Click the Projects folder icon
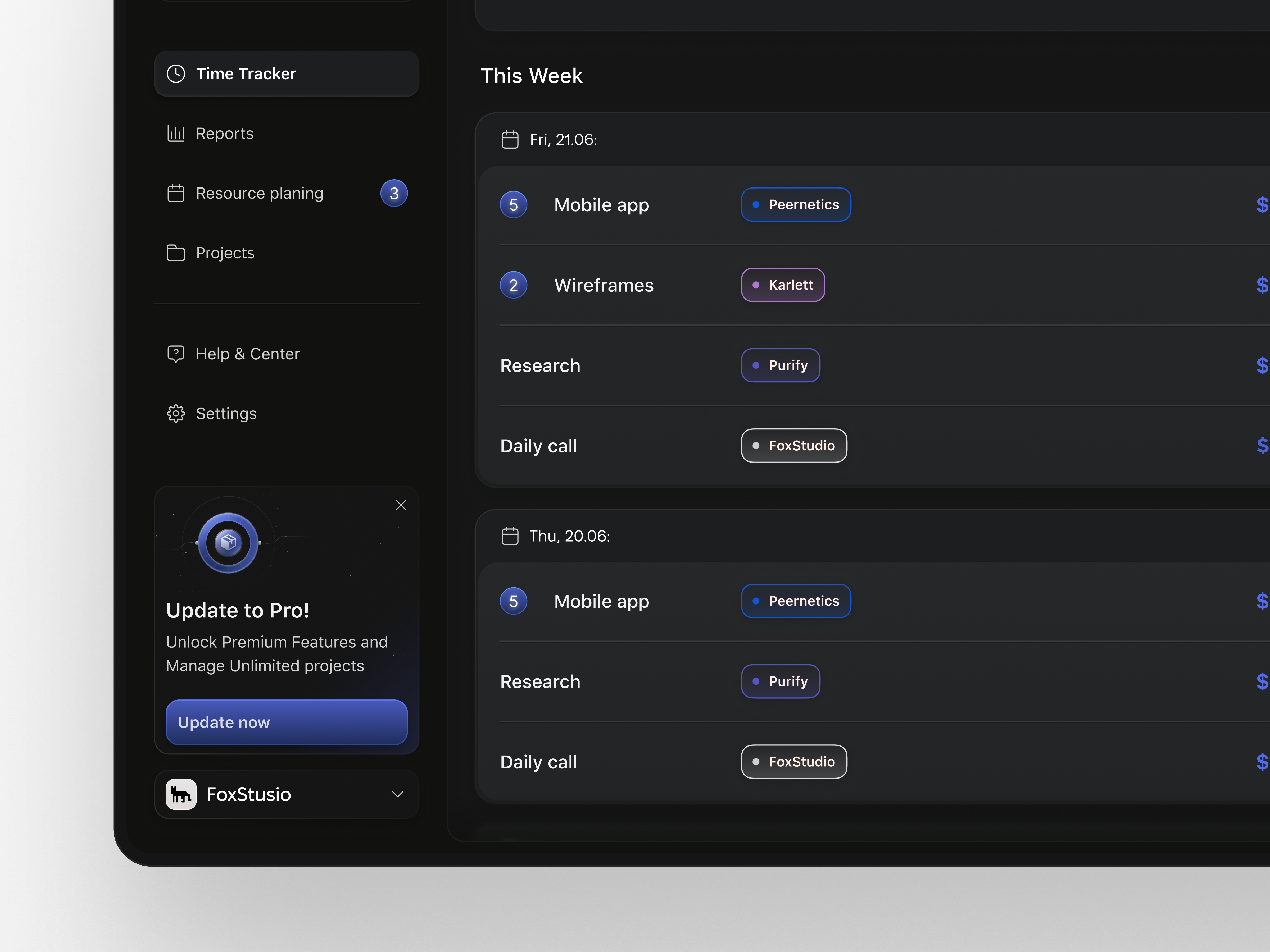Image resolution: width=1270 pixels, height=952 pixels. (x=176, y=253)
